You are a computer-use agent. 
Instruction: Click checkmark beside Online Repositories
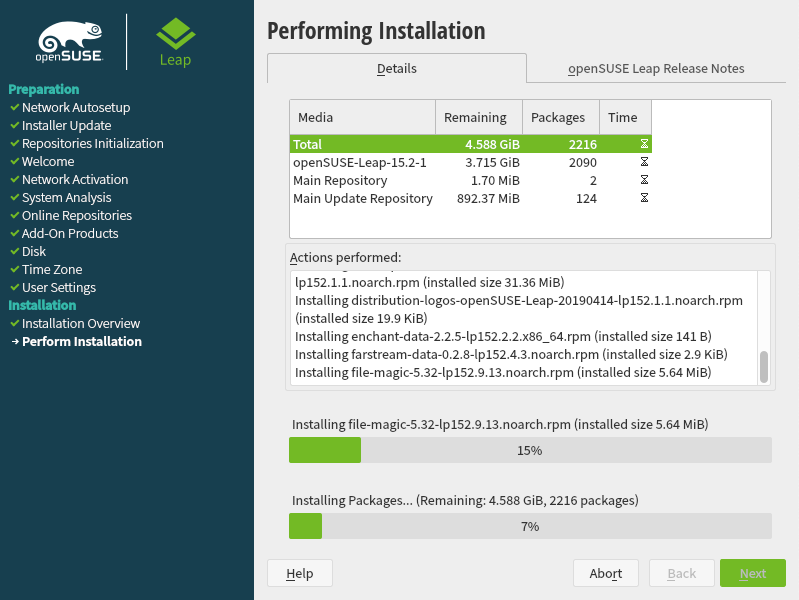[x=15, y=215]
